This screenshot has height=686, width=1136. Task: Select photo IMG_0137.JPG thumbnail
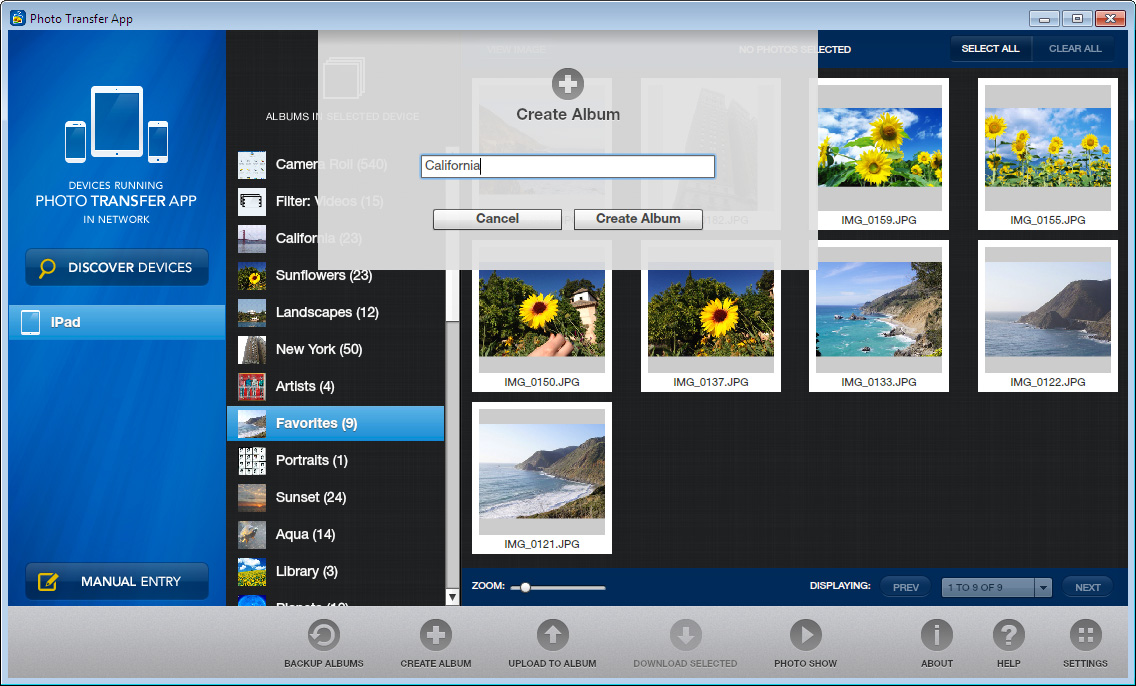point(711,316)
